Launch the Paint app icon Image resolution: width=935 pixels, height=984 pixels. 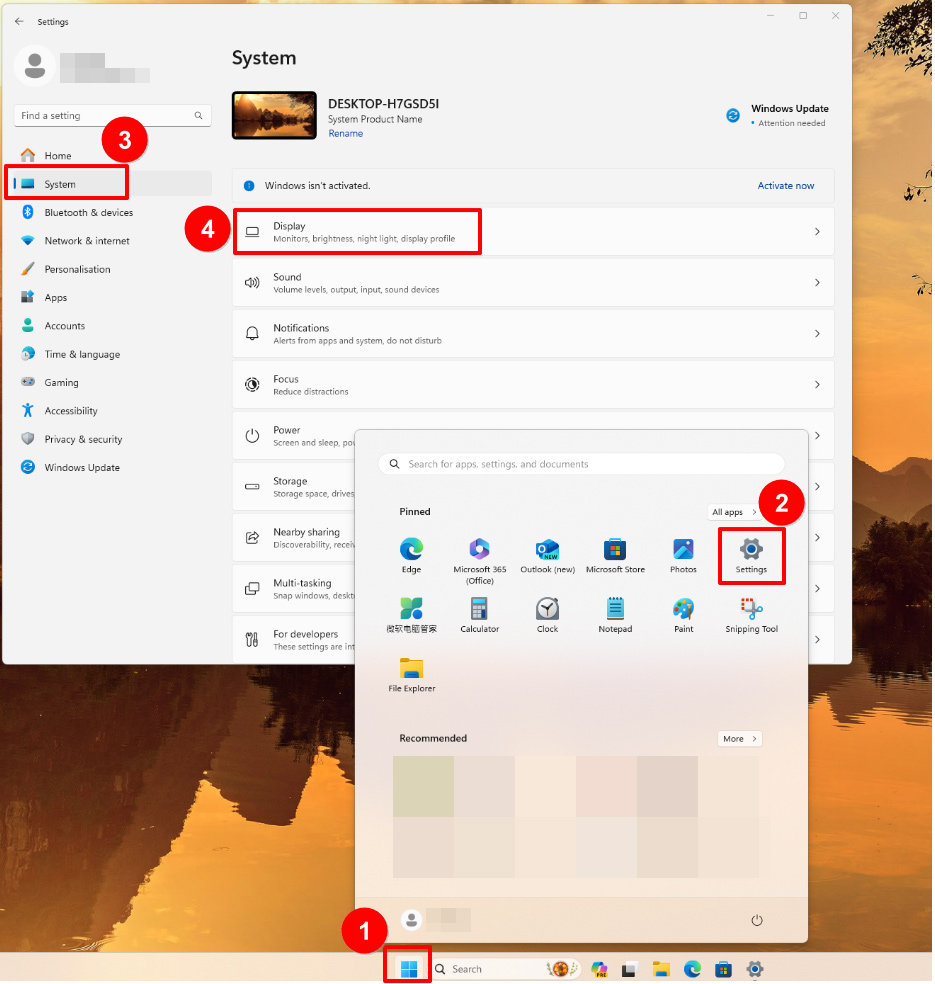coord(684,616)
